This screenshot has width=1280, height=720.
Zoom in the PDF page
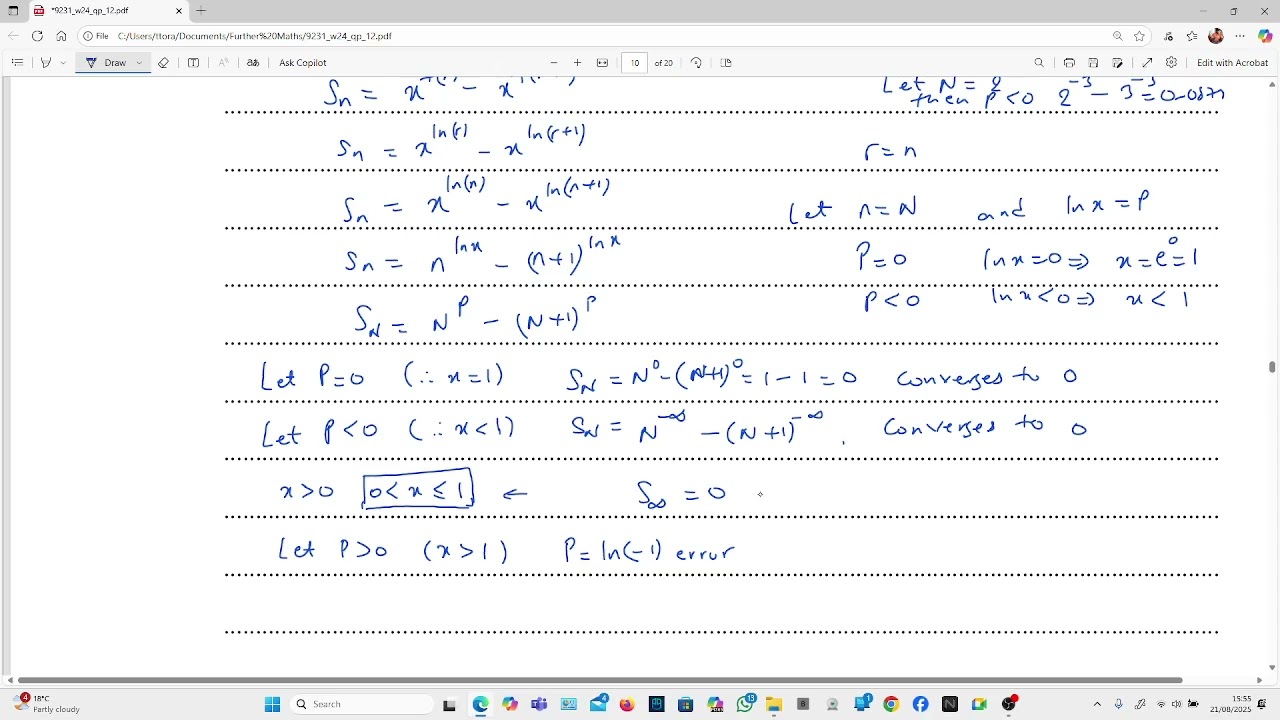click(x=577, y=62)
